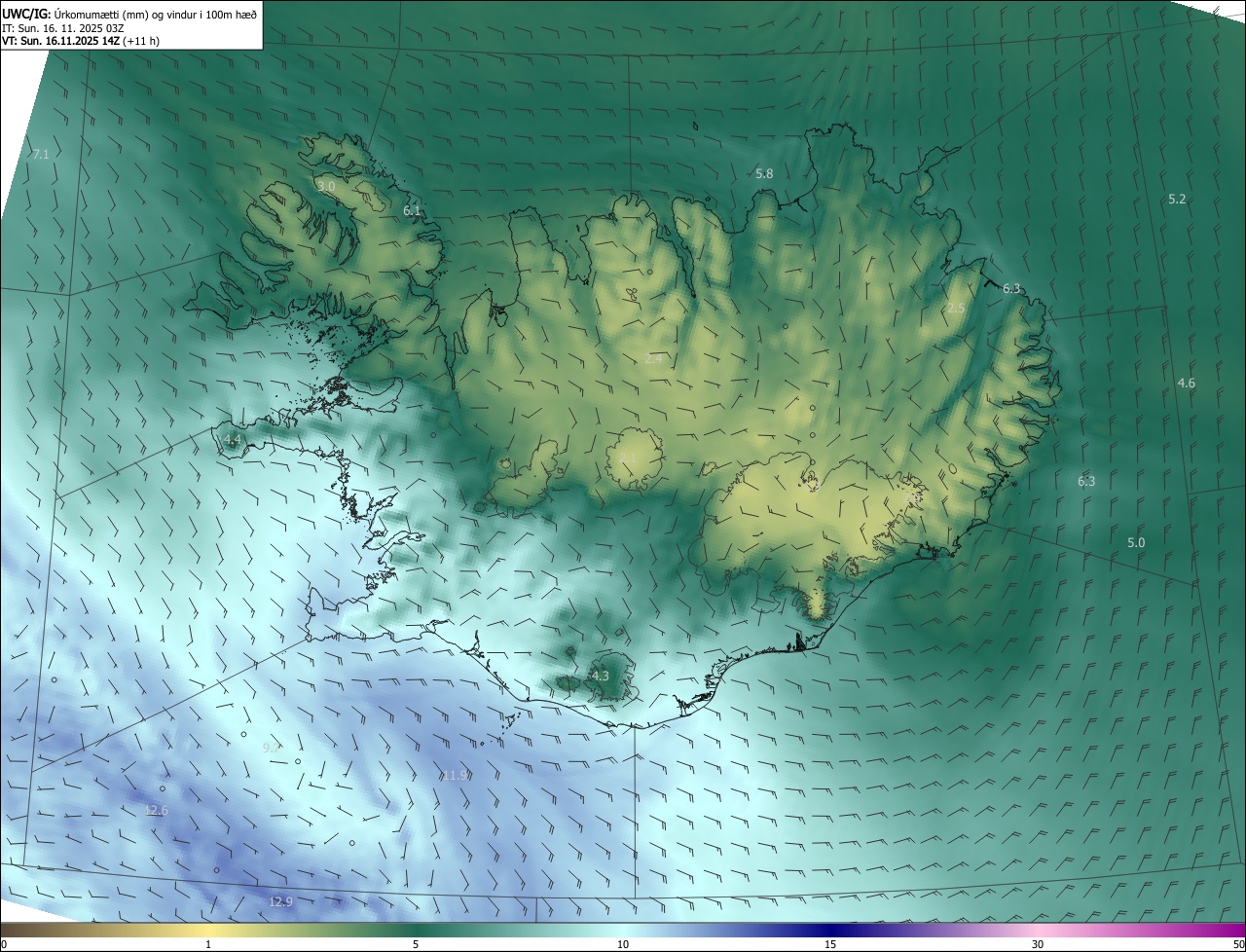Select the 7.1 value label in the northwest
The image size is (1246, 952).
(40, 155)
